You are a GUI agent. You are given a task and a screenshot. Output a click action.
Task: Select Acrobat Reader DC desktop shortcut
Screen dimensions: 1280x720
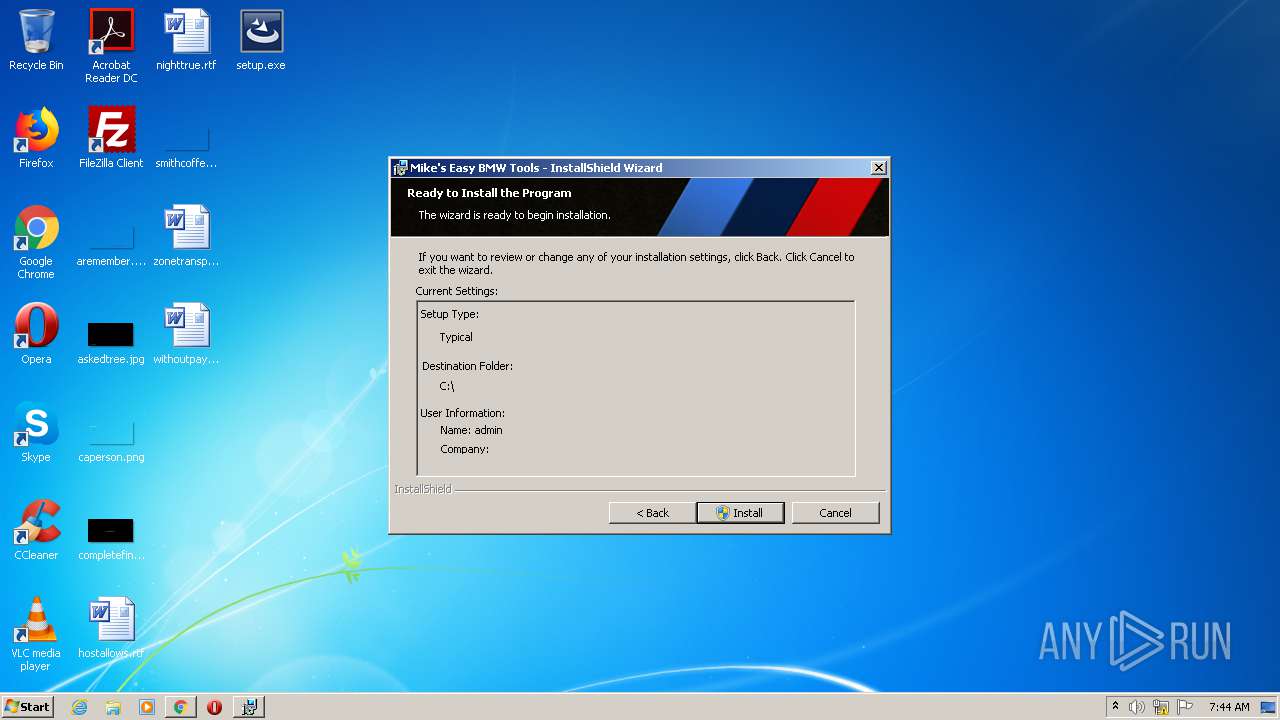(111, 46)
